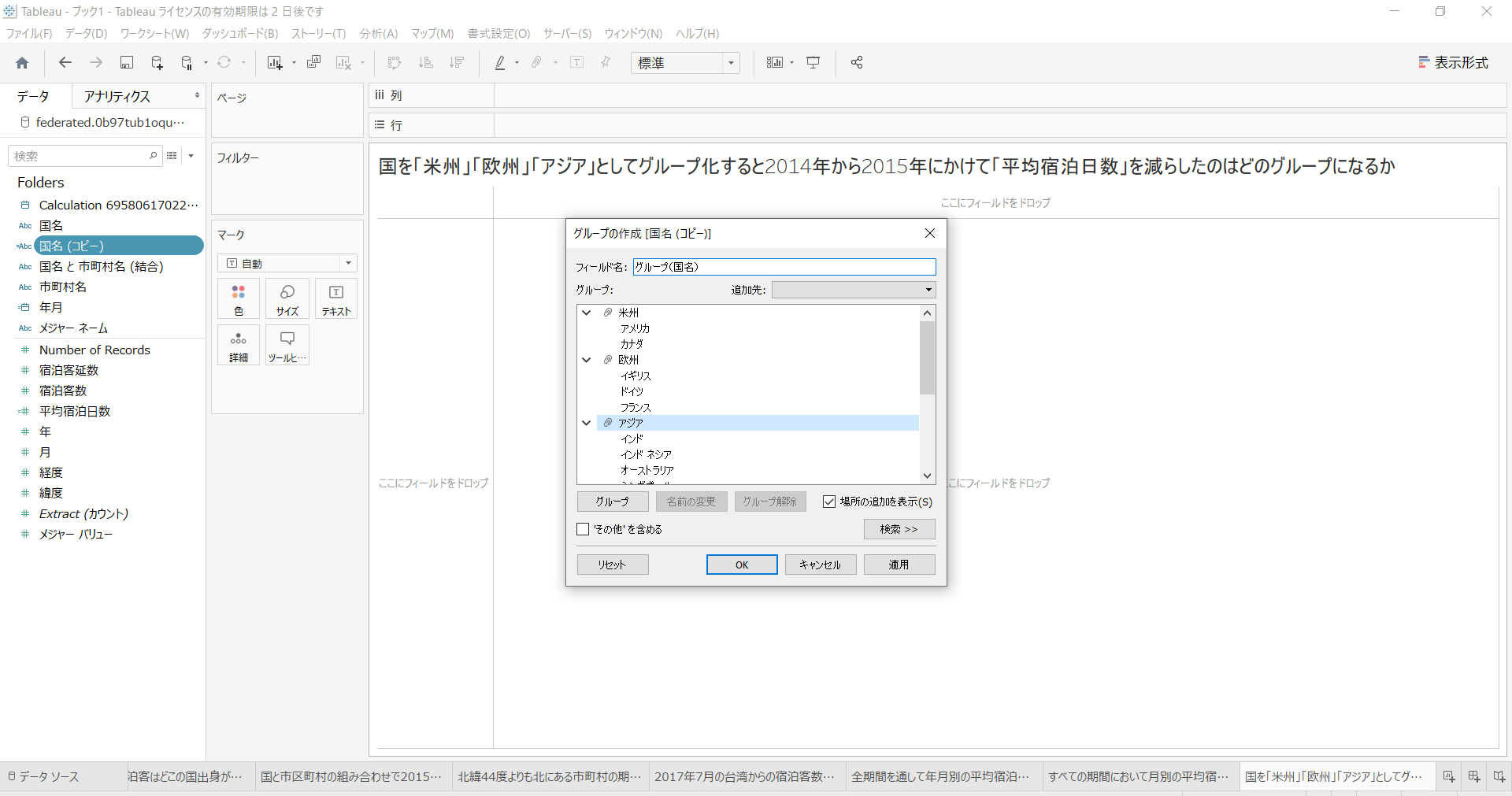This screenshot has height=796, width=1512.
Task: Undo with the back arrow toolbar icon
Action: point(65,63)
